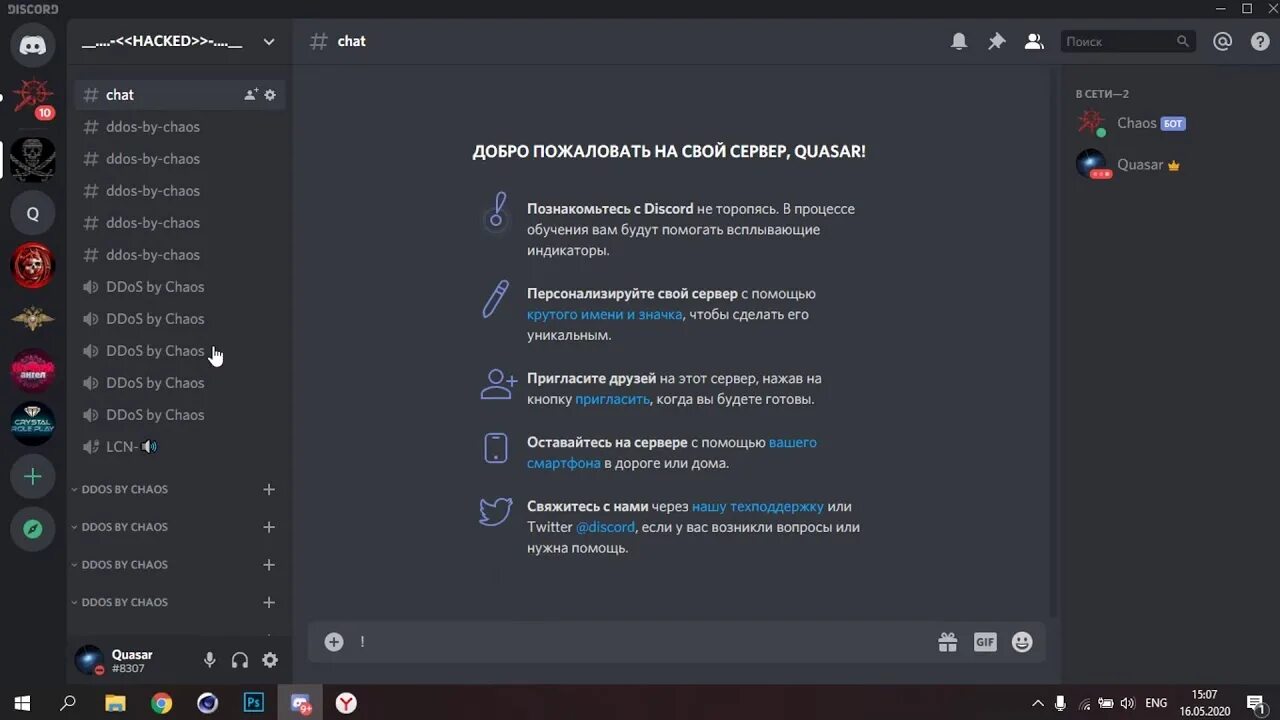This screenshot has width=1280, height=720.
Task: Open the red flaming skull server
Action: coord(33,266)
